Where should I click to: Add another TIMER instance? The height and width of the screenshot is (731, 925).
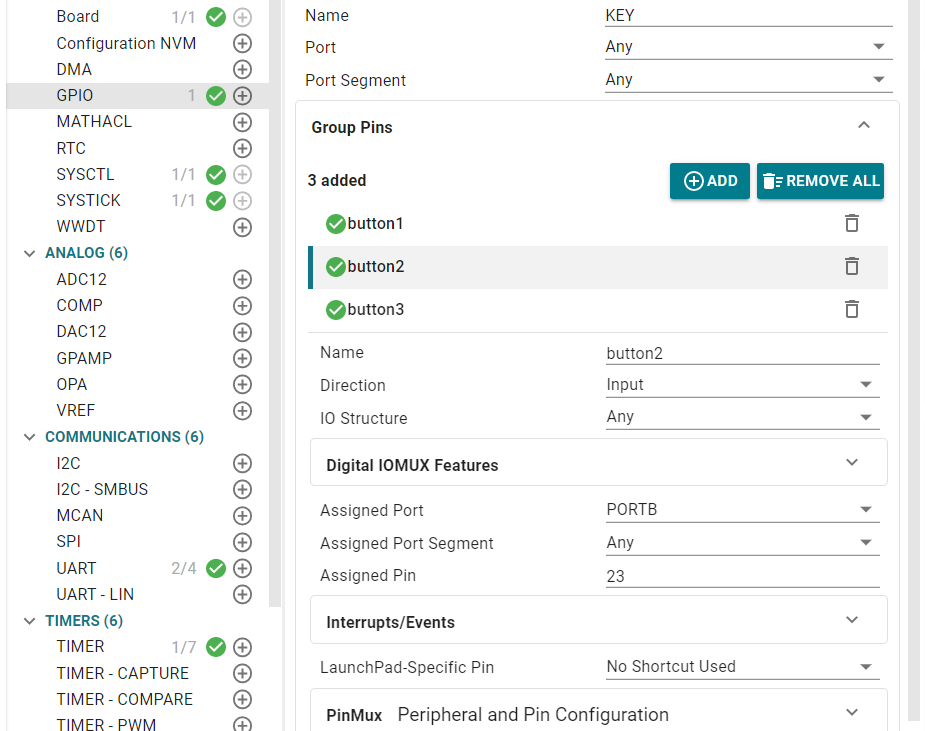pyautogui.click(x=242, y=647)
